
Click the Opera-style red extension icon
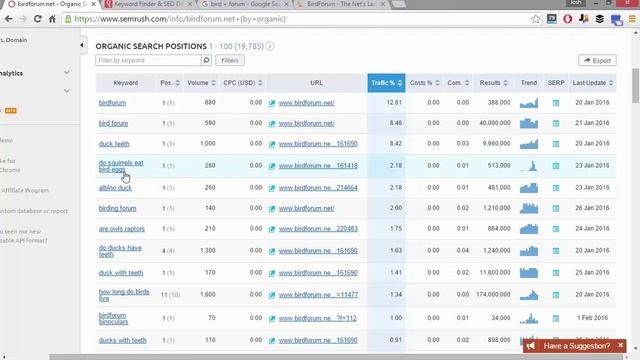click(567, 19)
